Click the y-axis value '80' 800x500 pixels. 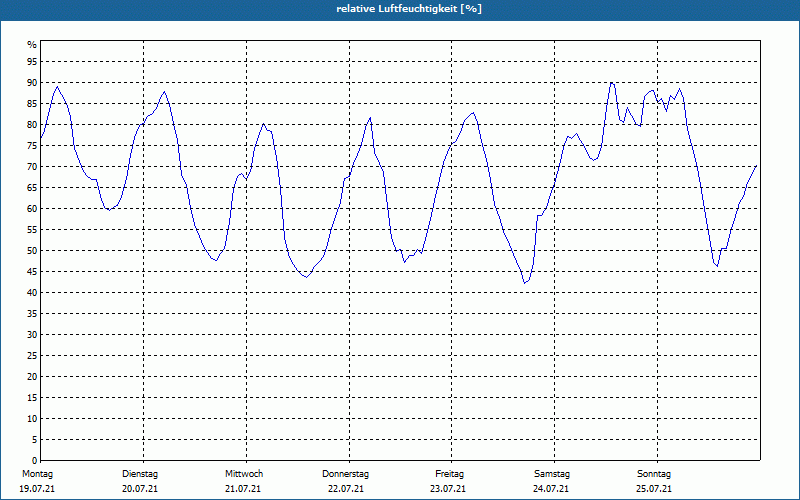tap(32, 124)
